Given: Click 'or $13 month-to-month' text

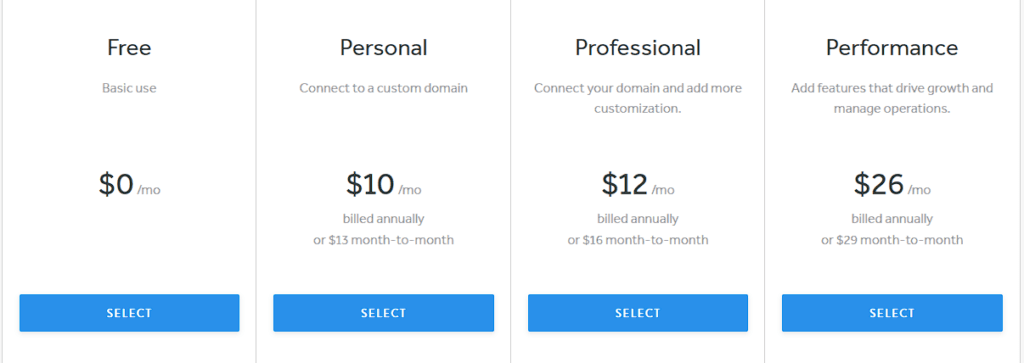Looking at the screenshot, I should (383, 240).
